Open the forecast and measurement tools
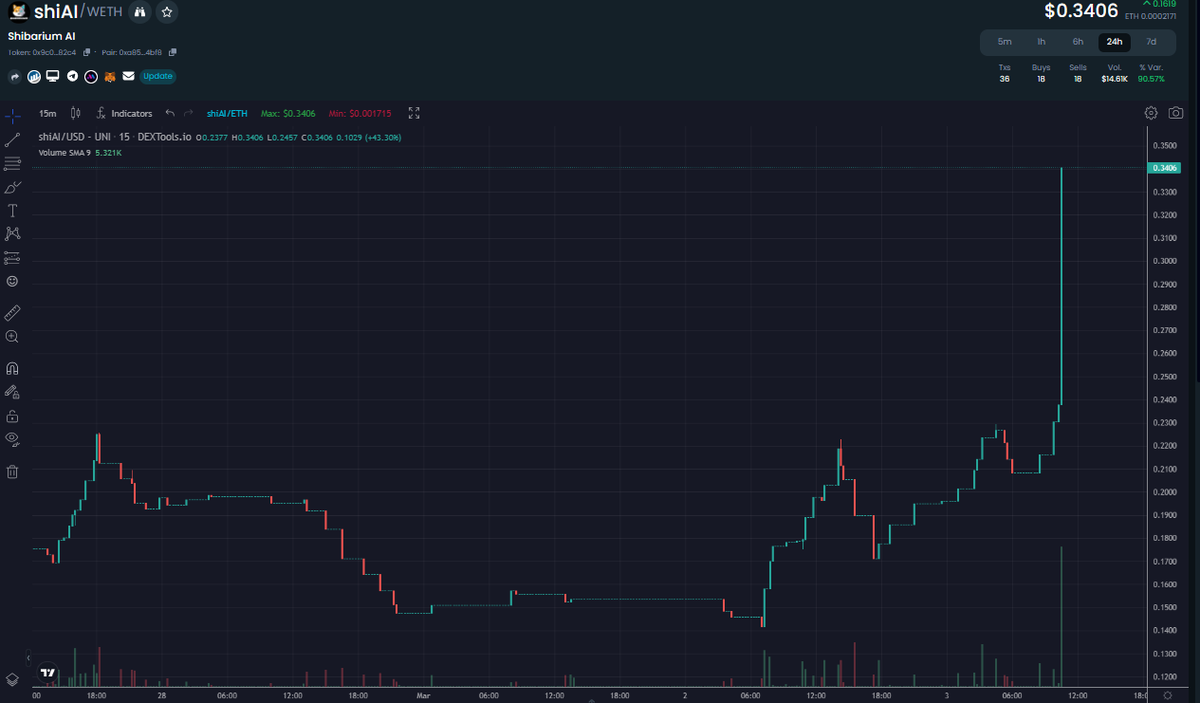Image resolution: width=1200 pixels, height=703 pixels. [12, 258]
